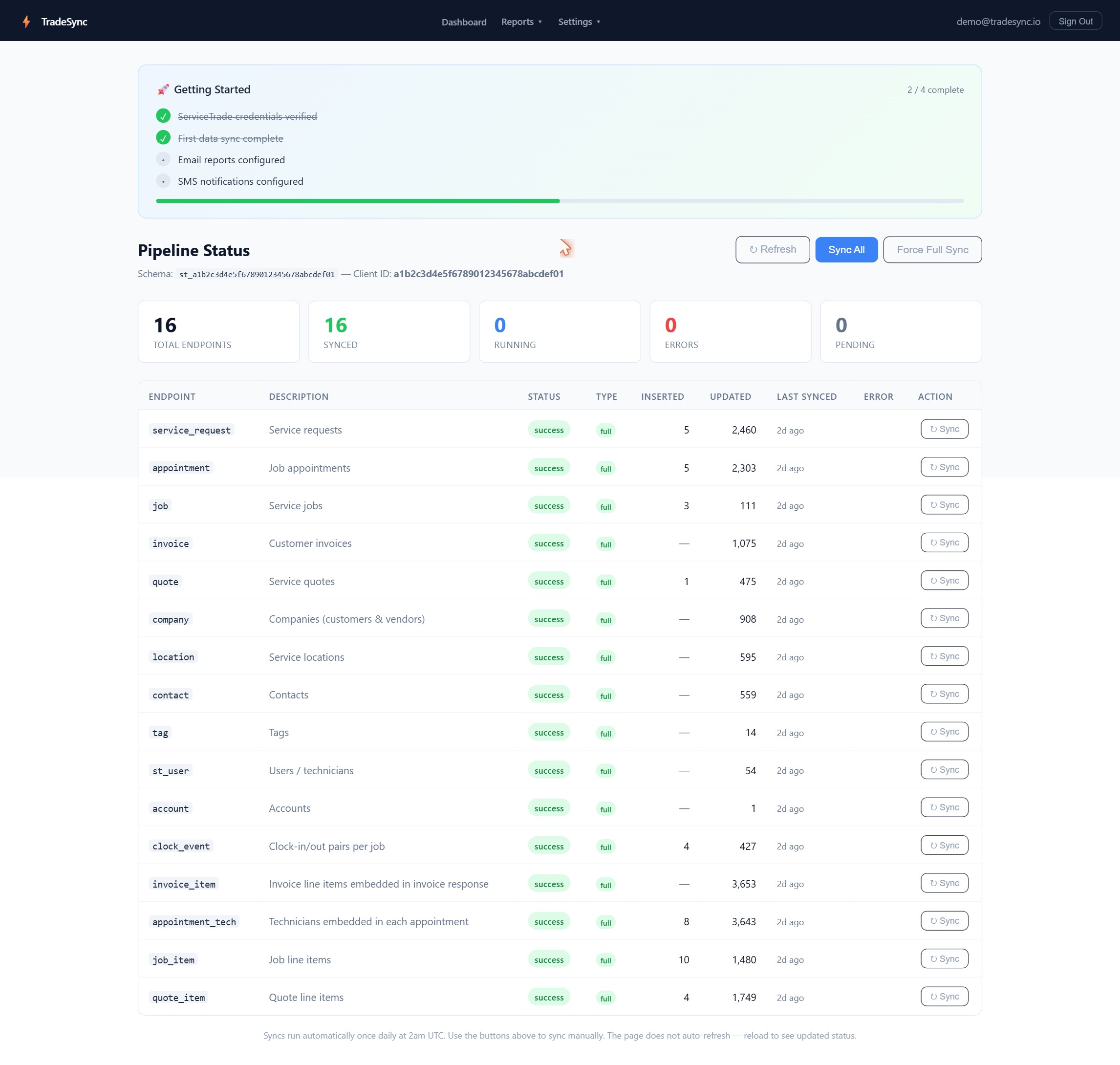Refresh the pipeline status
1120x1065 pixels.
[x=772, y=249]
